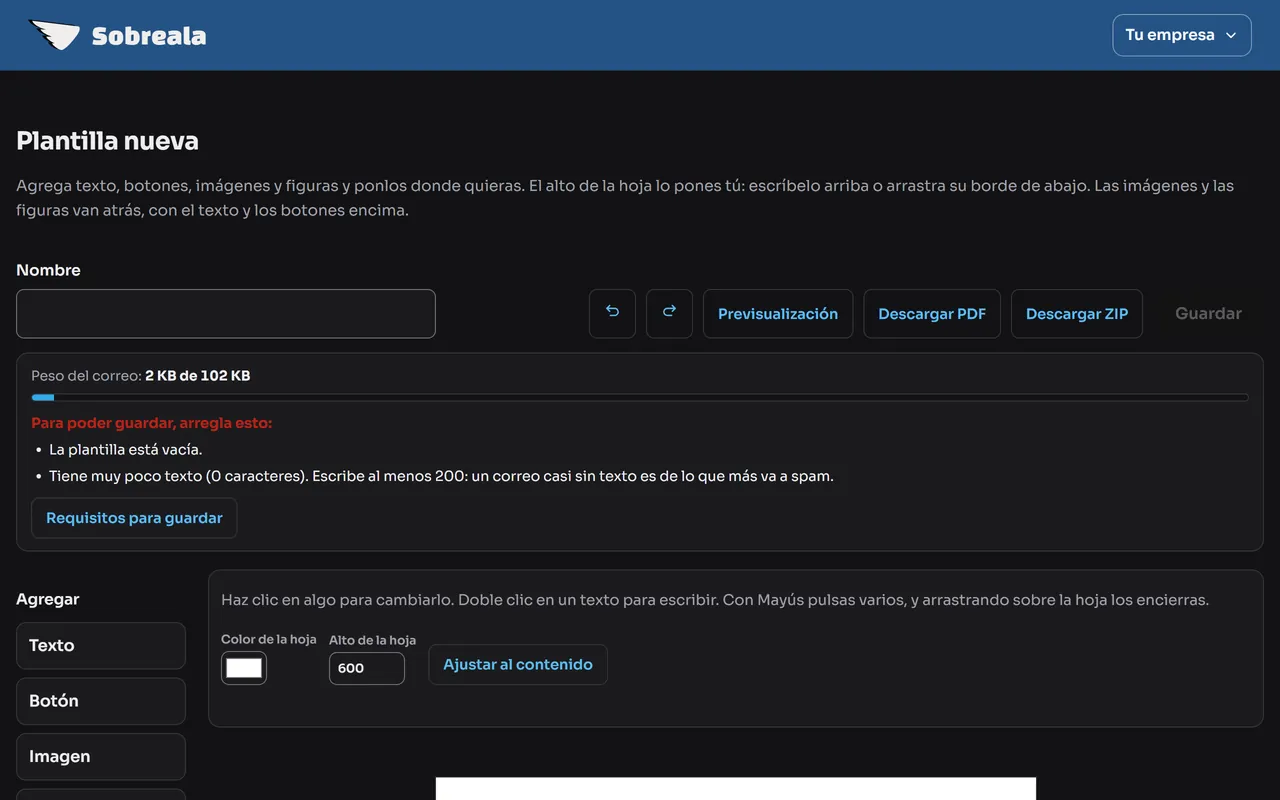Download the template with Descargar PDF
This screenshot has height=800, width=1280.
coord(932,314)
